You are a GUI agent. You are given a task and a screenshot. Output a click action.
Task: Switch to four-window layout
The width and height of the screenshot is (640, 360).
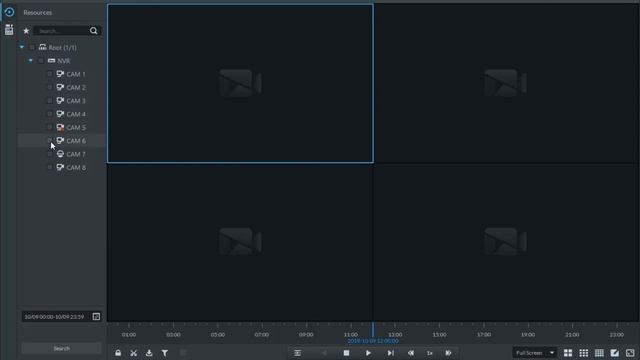tap(568, 353)
